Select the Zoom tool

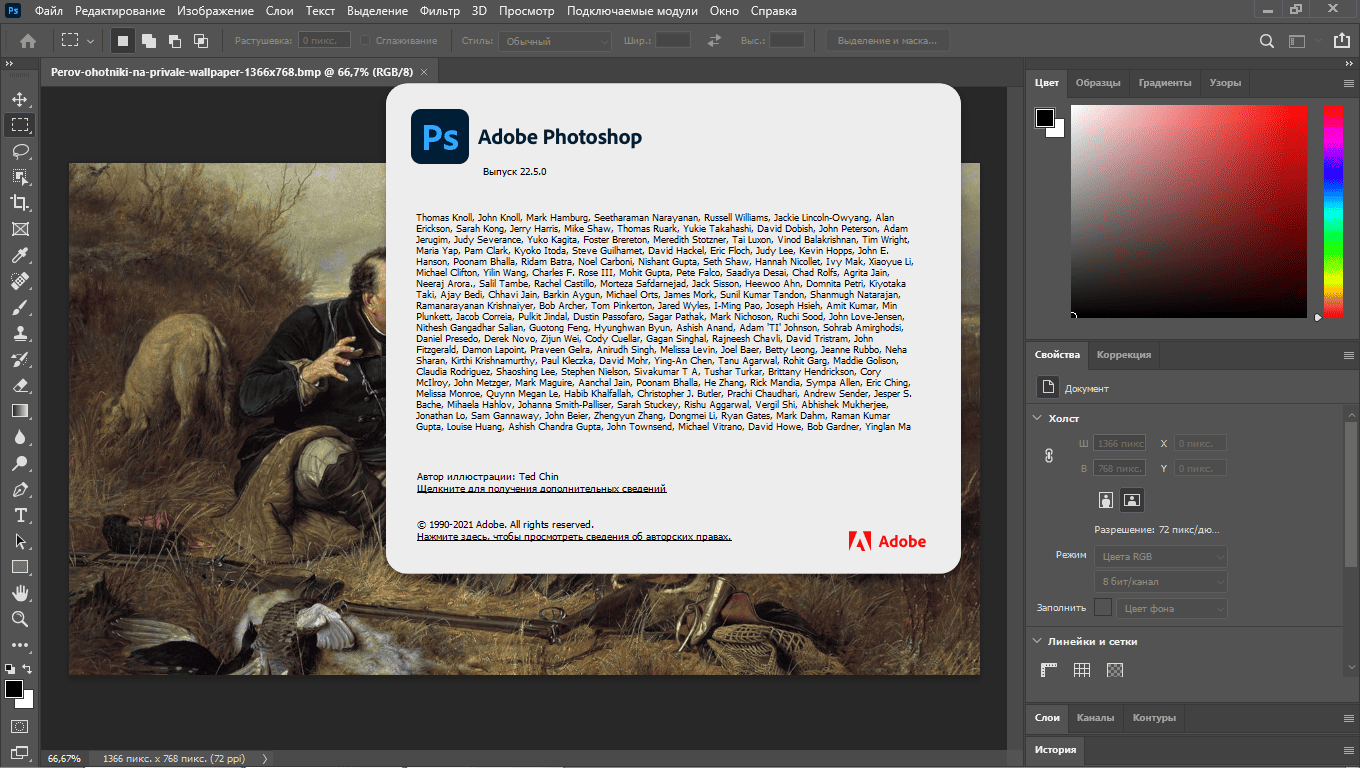tap(19, 619)
